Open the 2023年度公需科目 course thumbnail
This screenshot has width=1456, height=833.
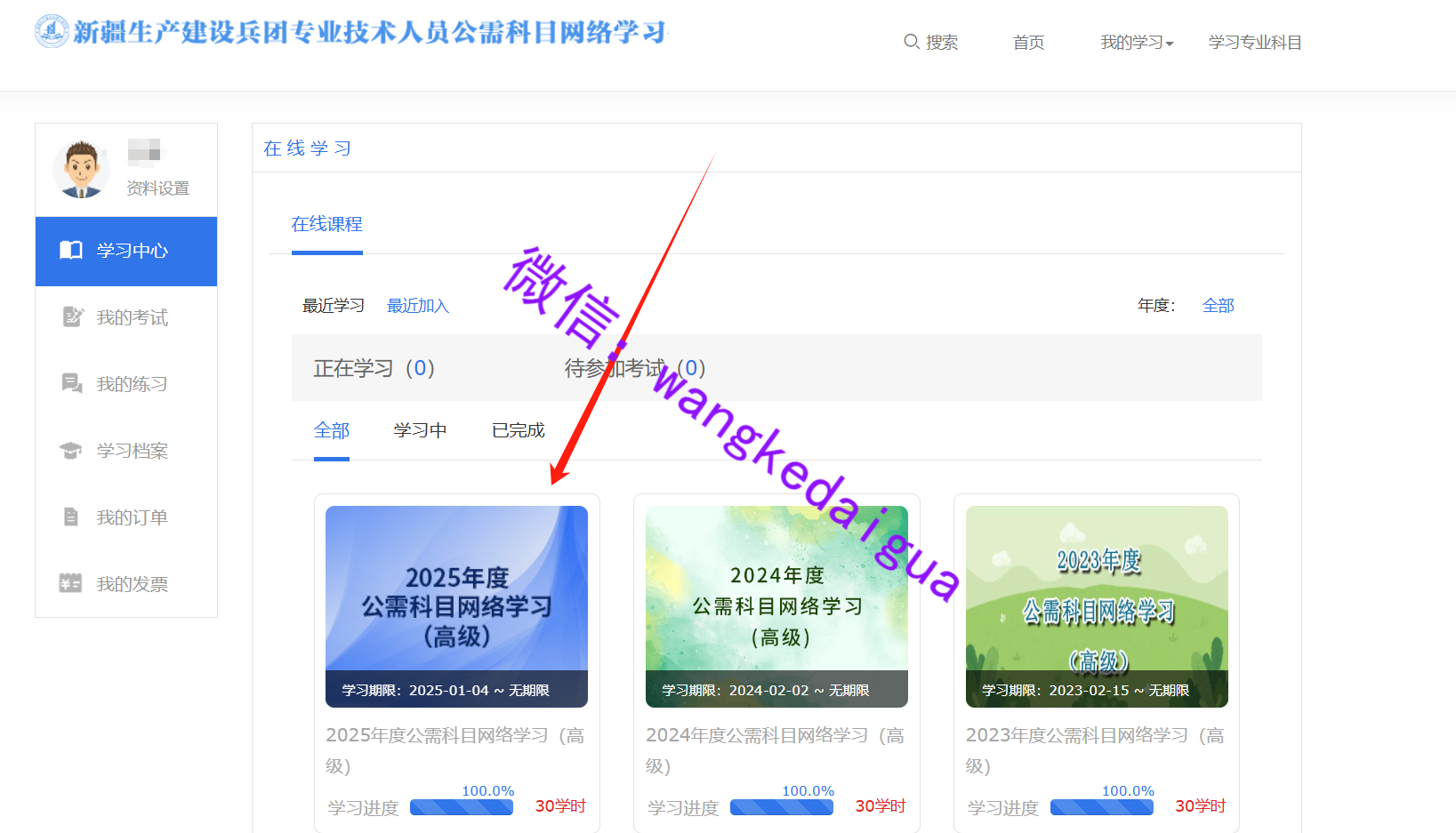point(1096,606)
